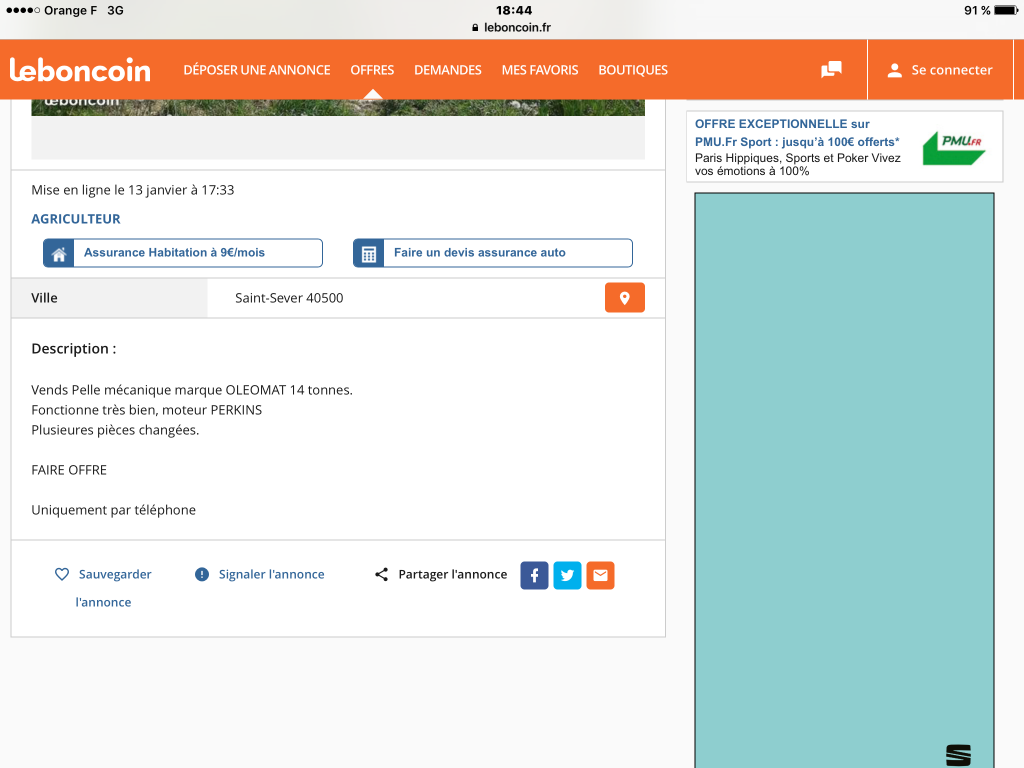Open the Demandes section

448,70
